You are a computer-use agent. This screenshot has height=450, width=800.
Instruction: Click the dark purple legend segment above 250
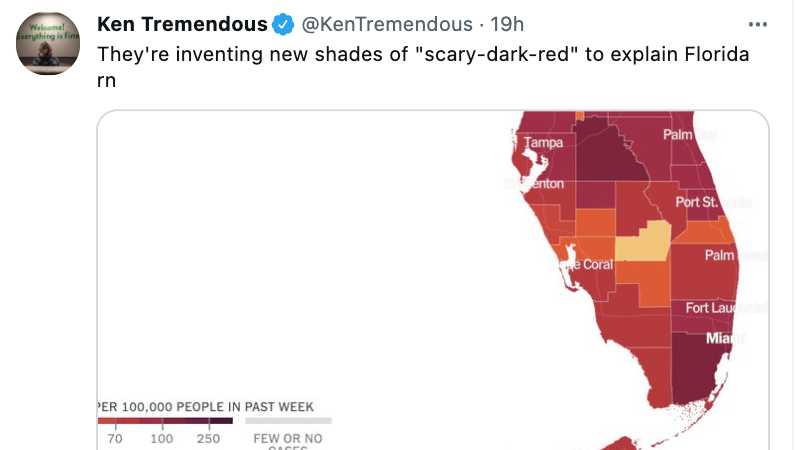point(221,421)
